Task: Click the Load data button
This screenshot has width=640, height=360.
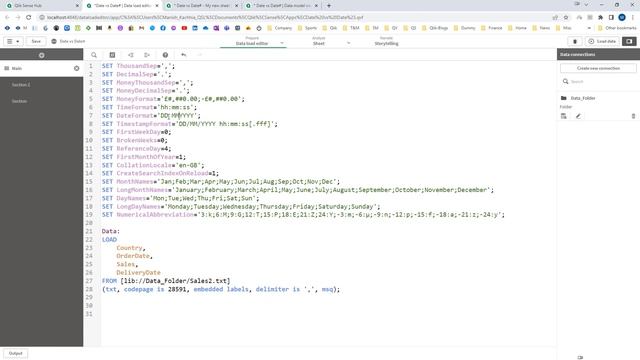Action: 602,41
